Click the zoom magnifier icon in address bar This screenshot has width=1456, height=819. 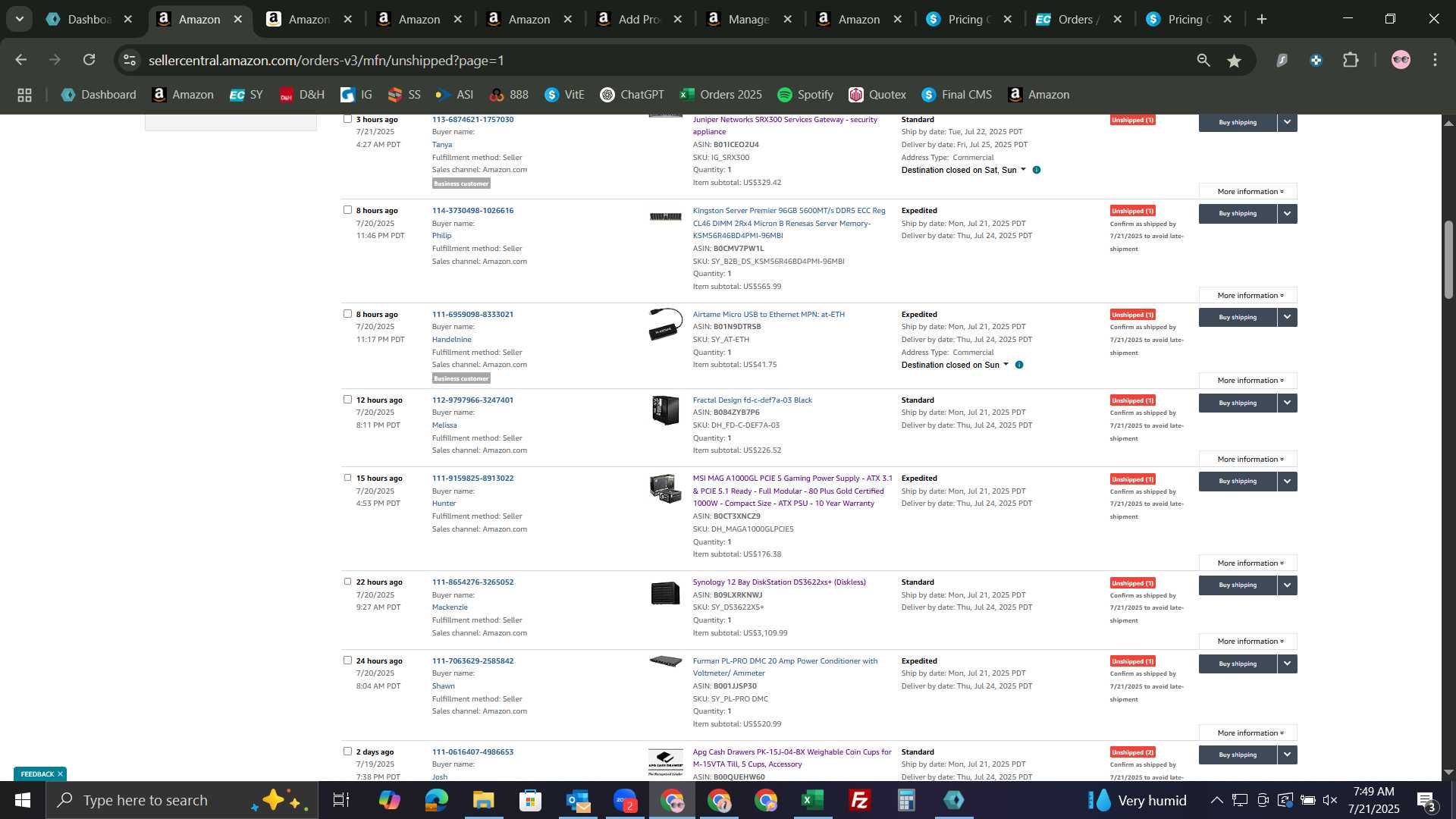(1203, 60)
